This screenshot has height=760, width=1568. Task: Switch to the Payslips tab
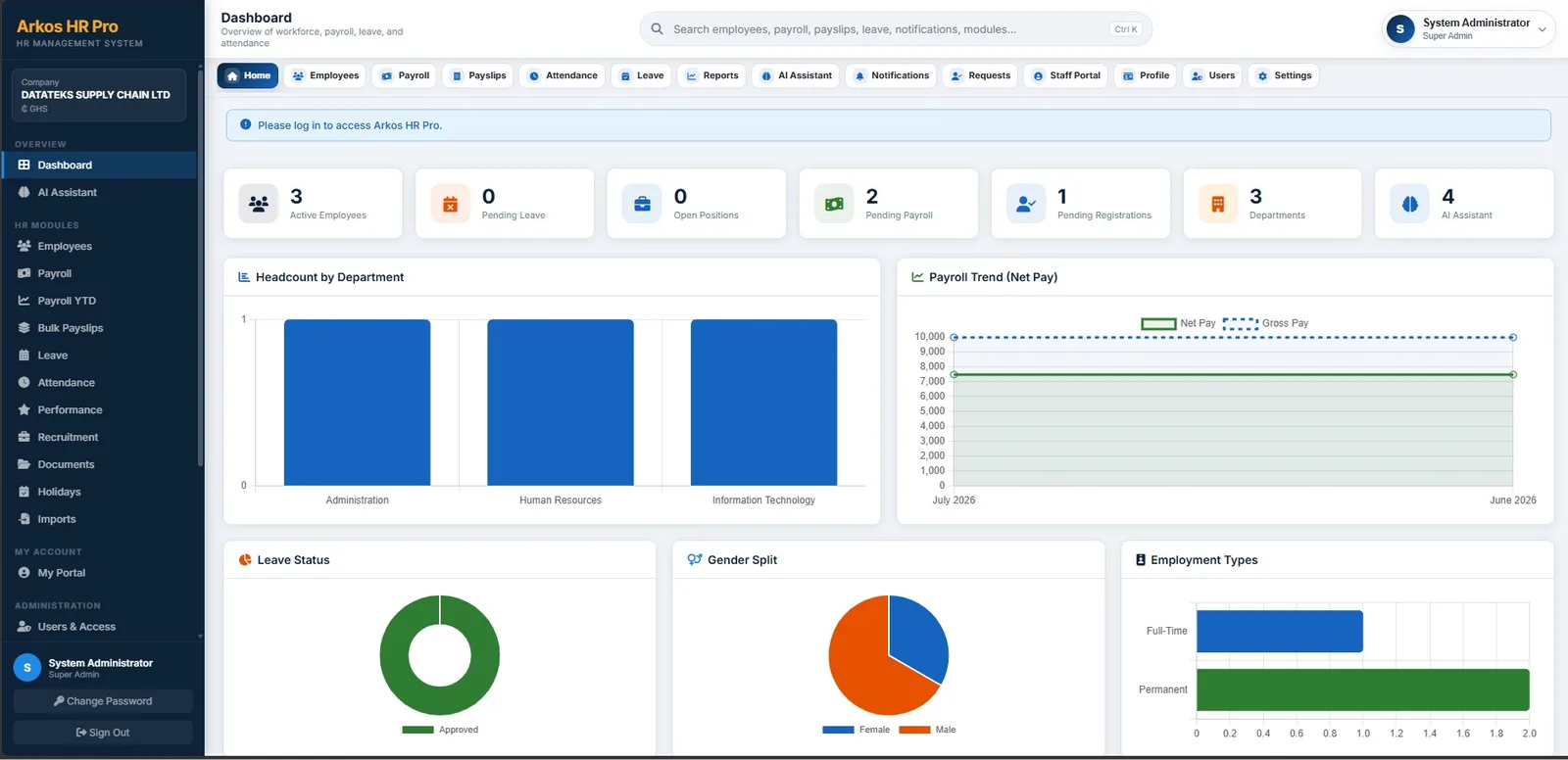coord(478,75)
